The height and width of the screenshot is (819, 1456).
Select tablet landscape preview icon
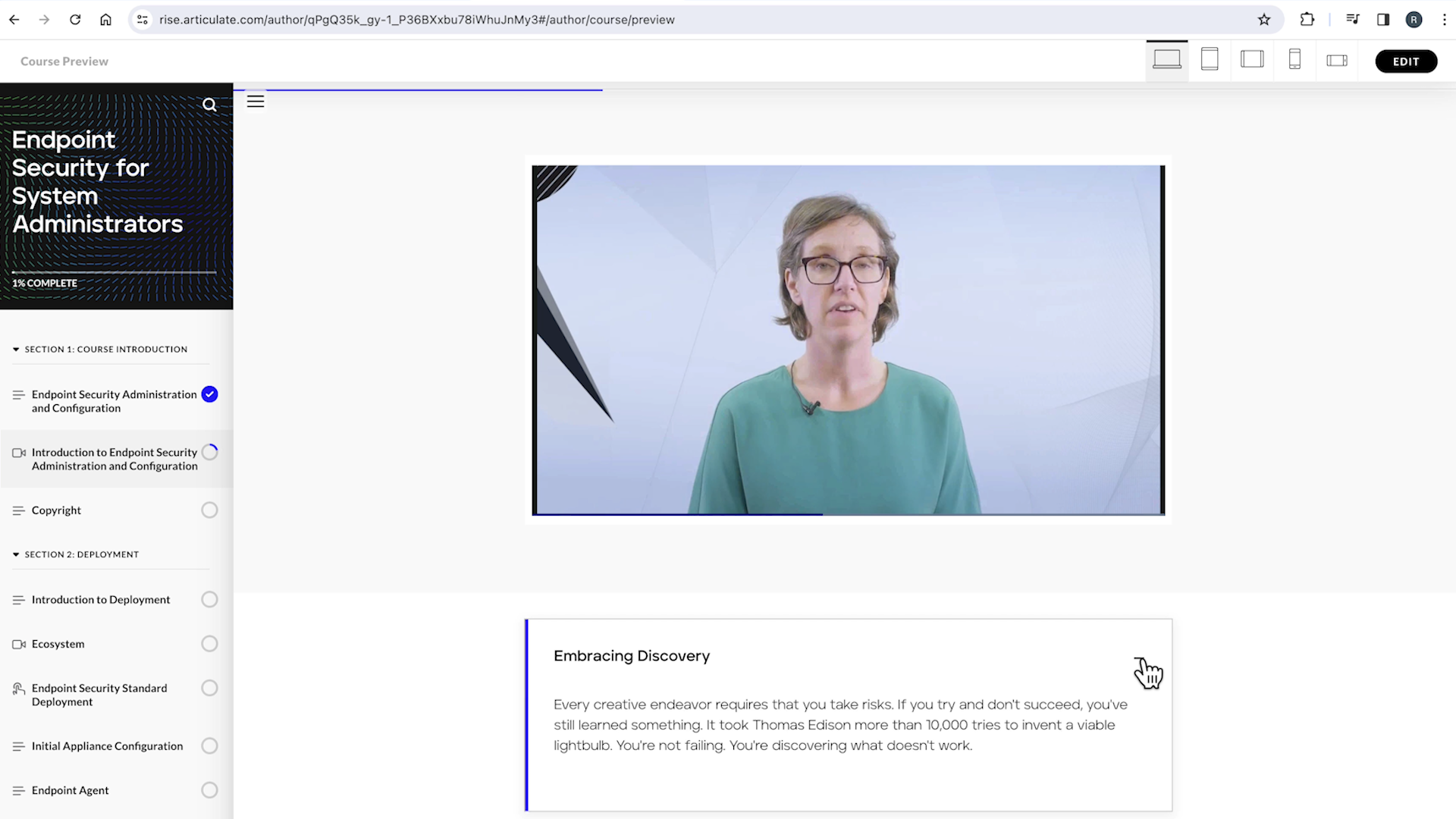click(1252, 59)
